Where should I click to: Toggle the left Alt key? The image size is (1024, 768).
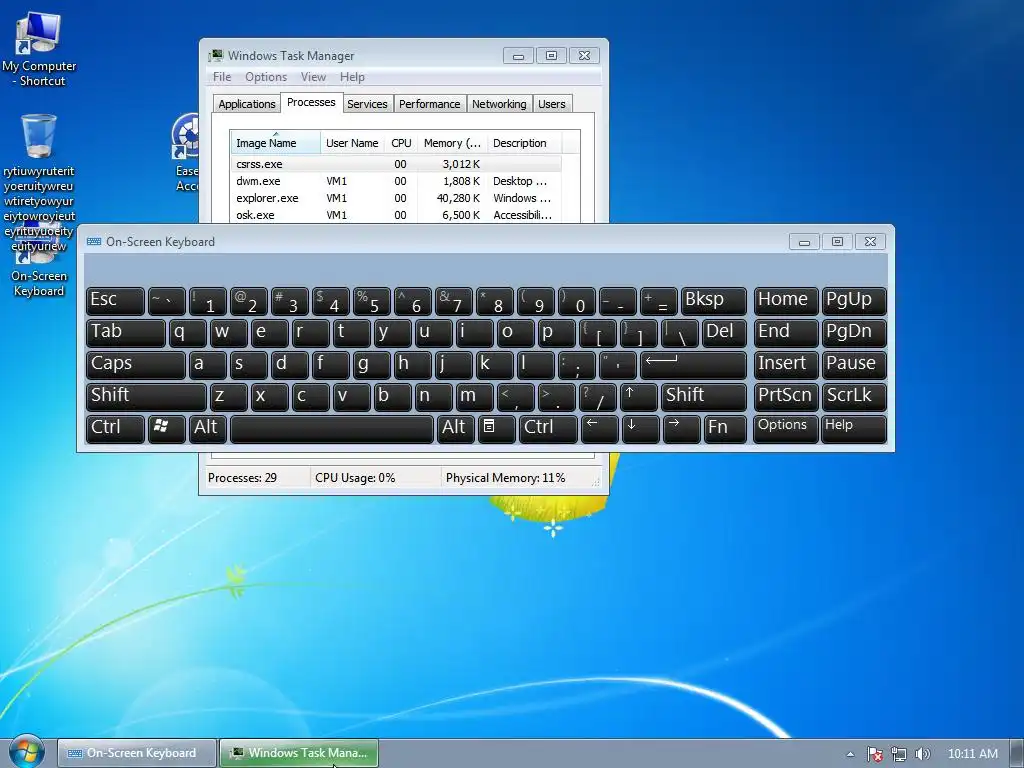[x=208, y=429]
